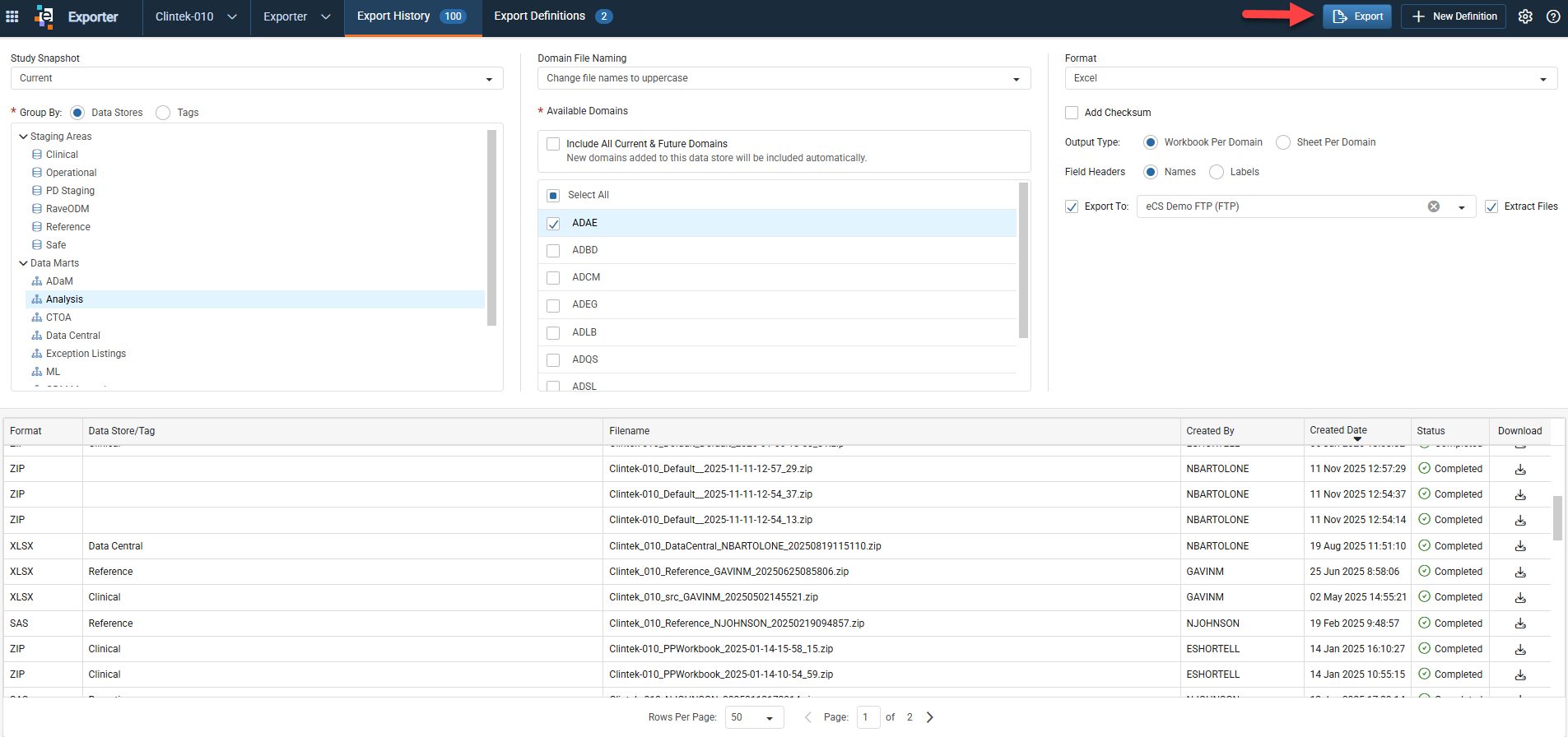Download the src GAVINM export

tap(1520, 597)
